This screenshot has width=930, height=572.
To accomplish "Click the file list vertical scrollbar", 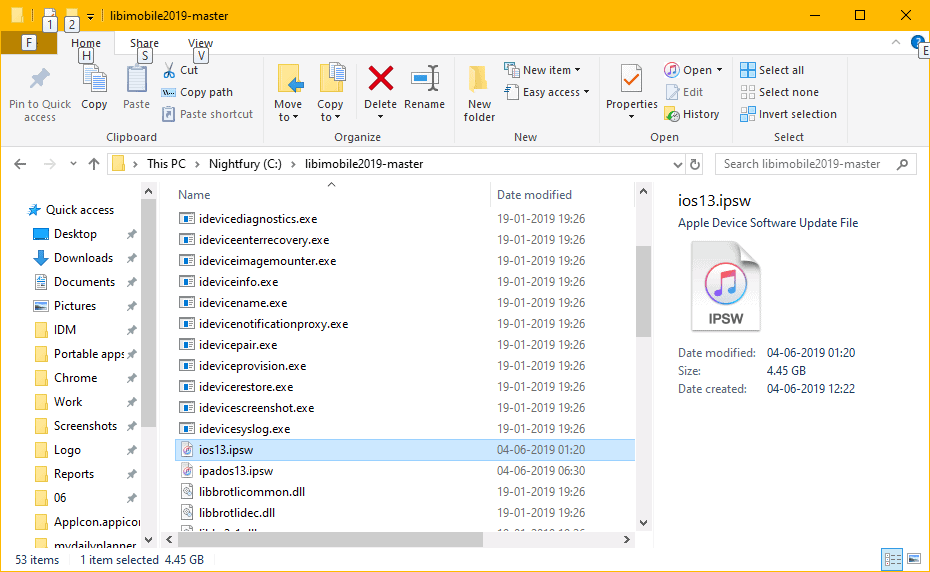I will [644, 291].
